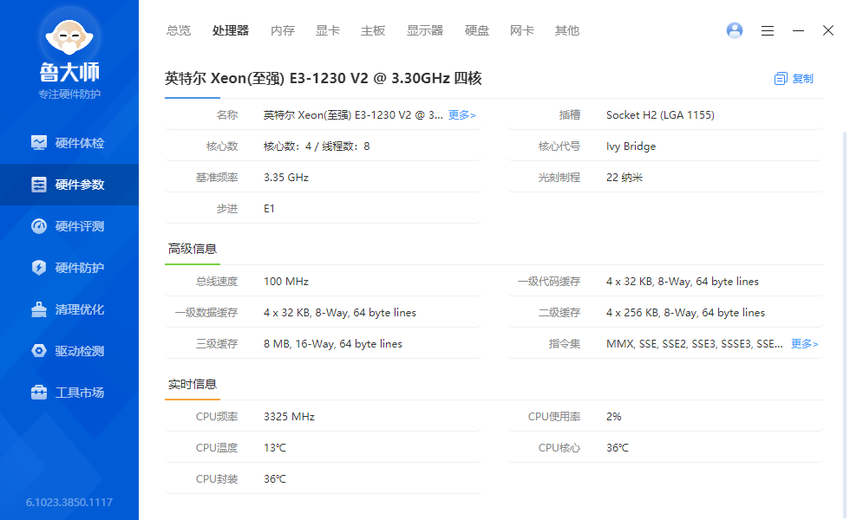Viewport: 850px width, 520px height.
Task: Switch to the 内存 tab
Action: [282, 30]
